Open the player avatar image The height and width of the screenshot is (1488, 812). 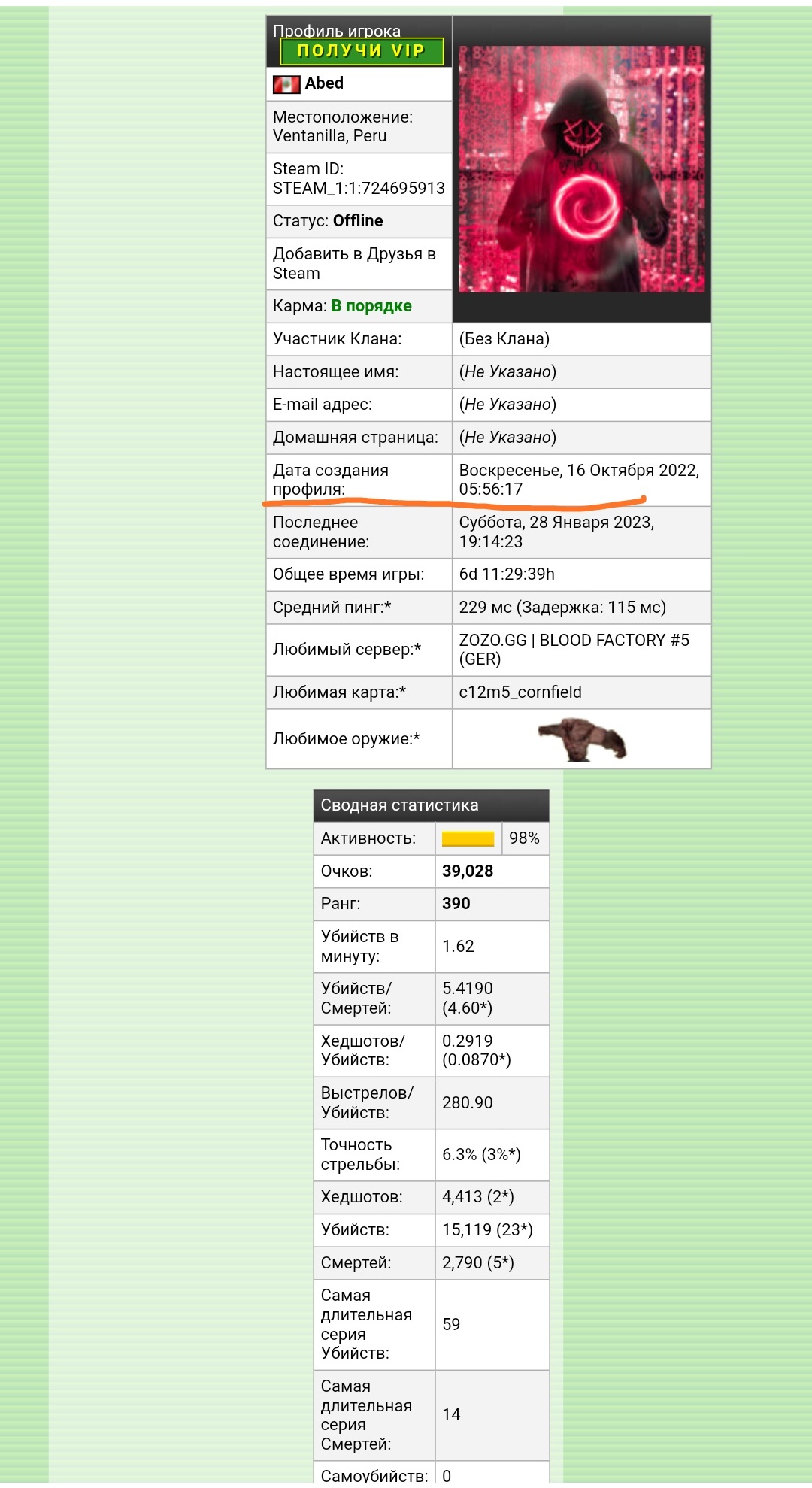click(x=581, y=169)
